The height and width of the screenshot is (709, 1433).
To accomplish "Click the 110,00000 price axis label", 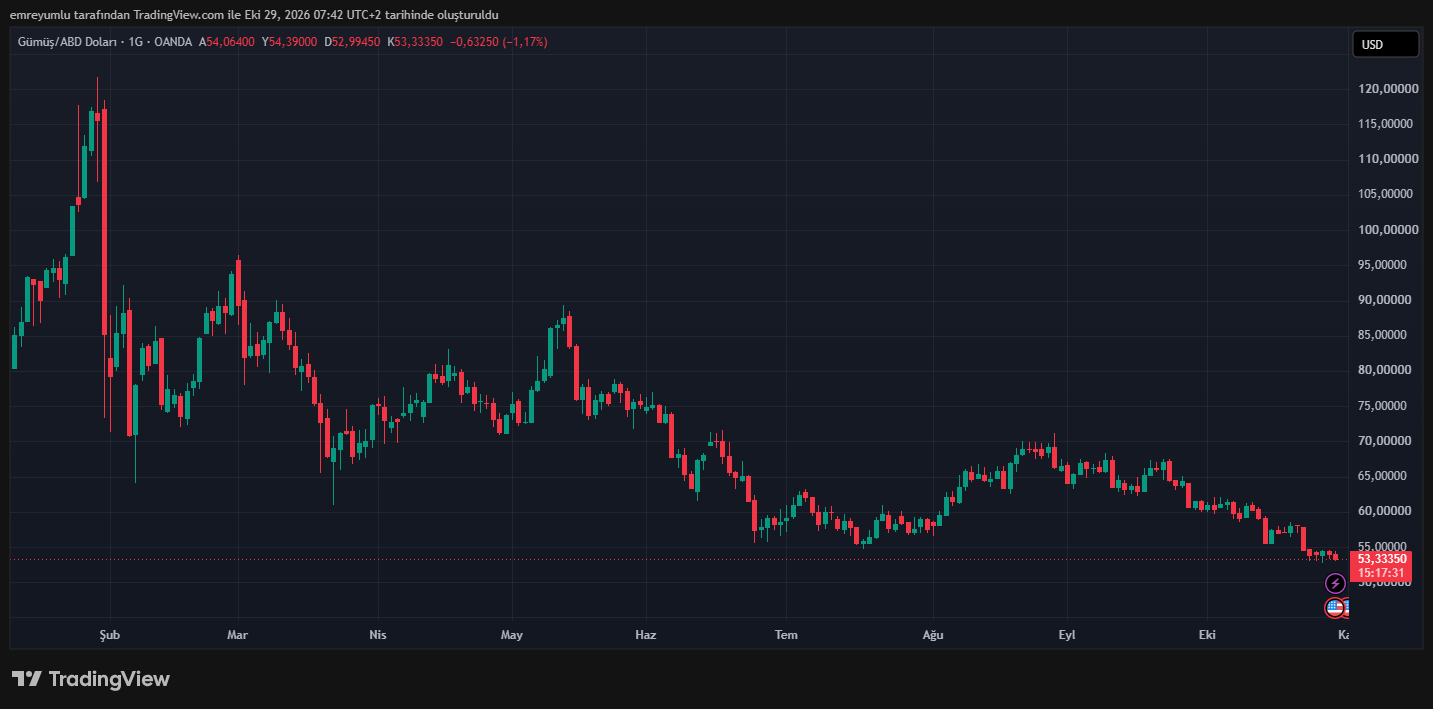I will coord(1388,159).
